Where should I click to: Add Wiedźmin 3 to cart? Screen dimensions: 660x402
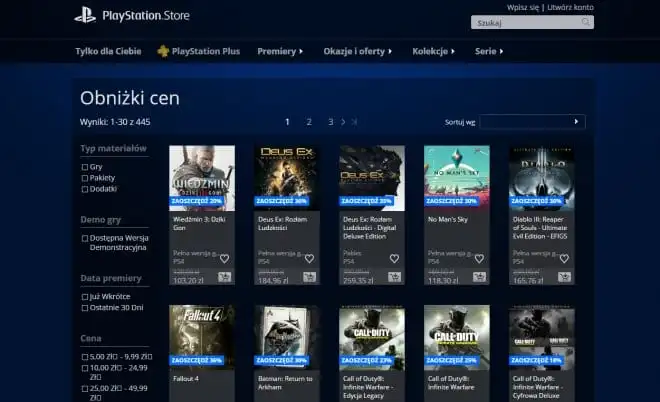tap(224, 277)
